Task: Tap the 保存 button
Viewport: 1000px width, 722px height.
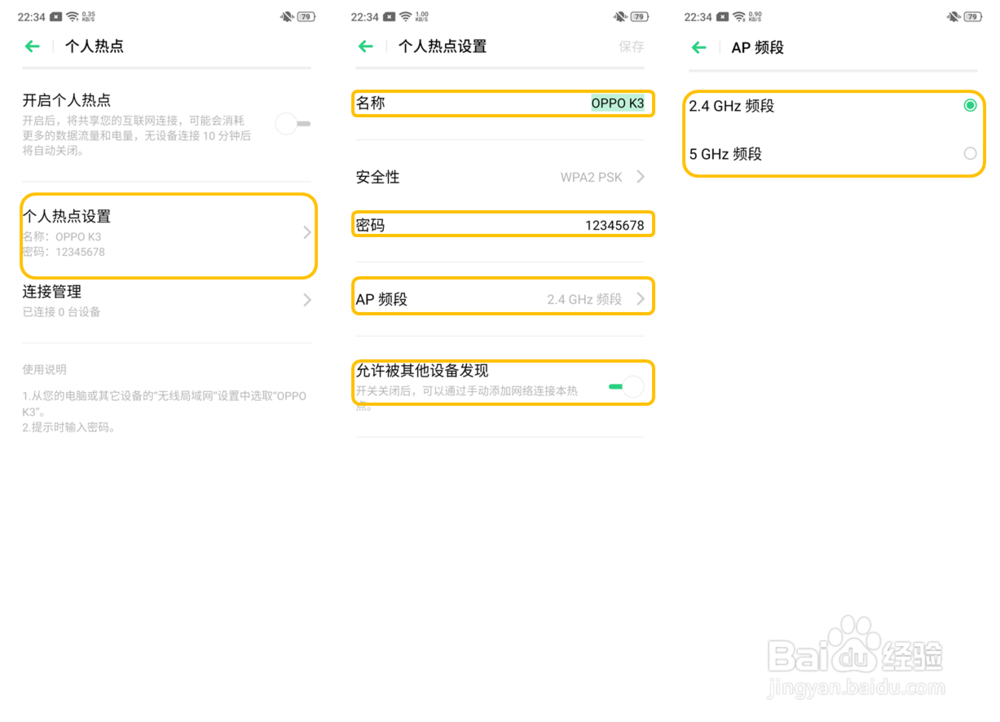Action: click(631, 46)
